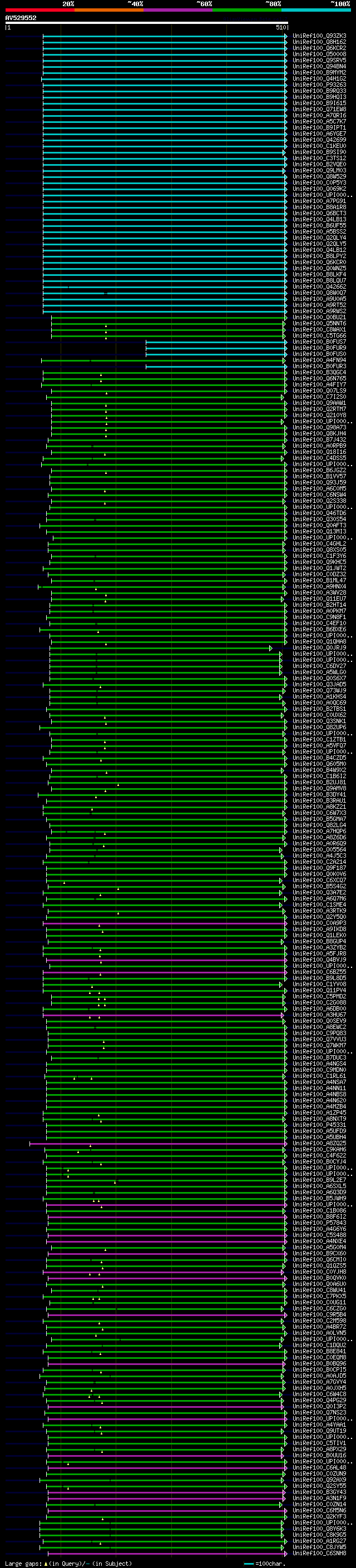This screenshot has width=356, height=1568.
Task: Click text UniRef100_Q0I3P2
Action: pyautogui.click(x=319, y=1406)
